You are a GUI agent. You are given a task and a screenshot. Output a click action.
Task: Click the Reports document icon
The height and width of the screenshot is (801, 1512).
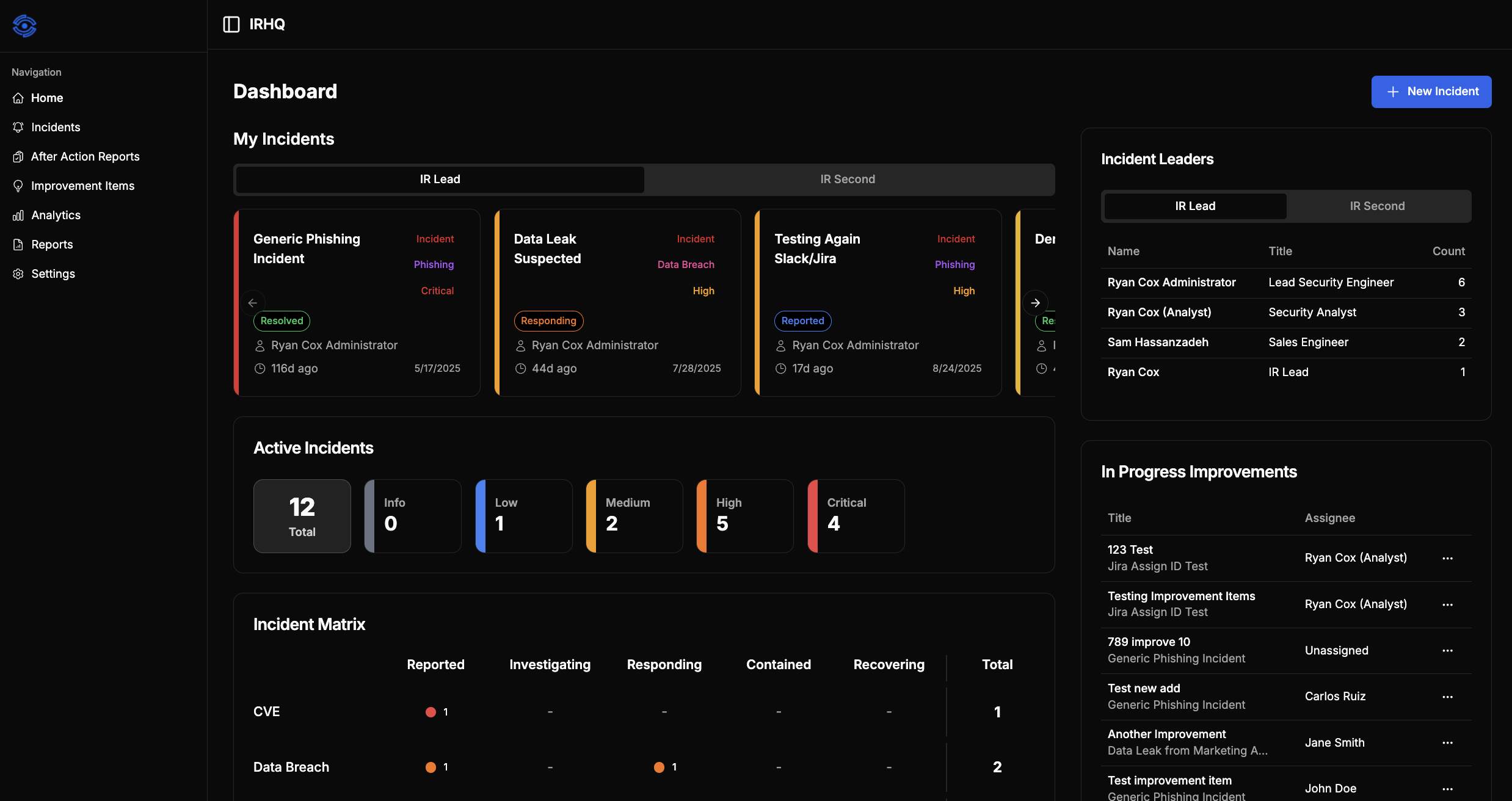point(18,244)
